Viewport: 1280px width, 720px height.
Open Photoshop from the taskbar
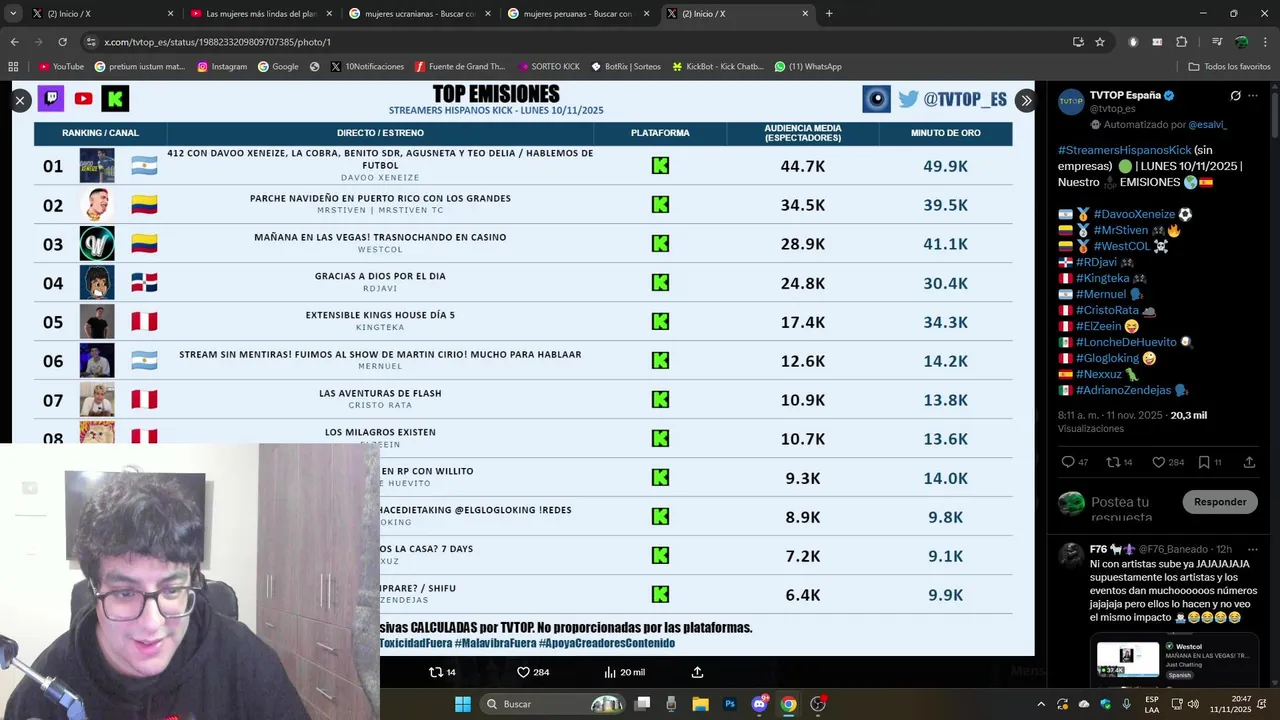click(730, 704)
